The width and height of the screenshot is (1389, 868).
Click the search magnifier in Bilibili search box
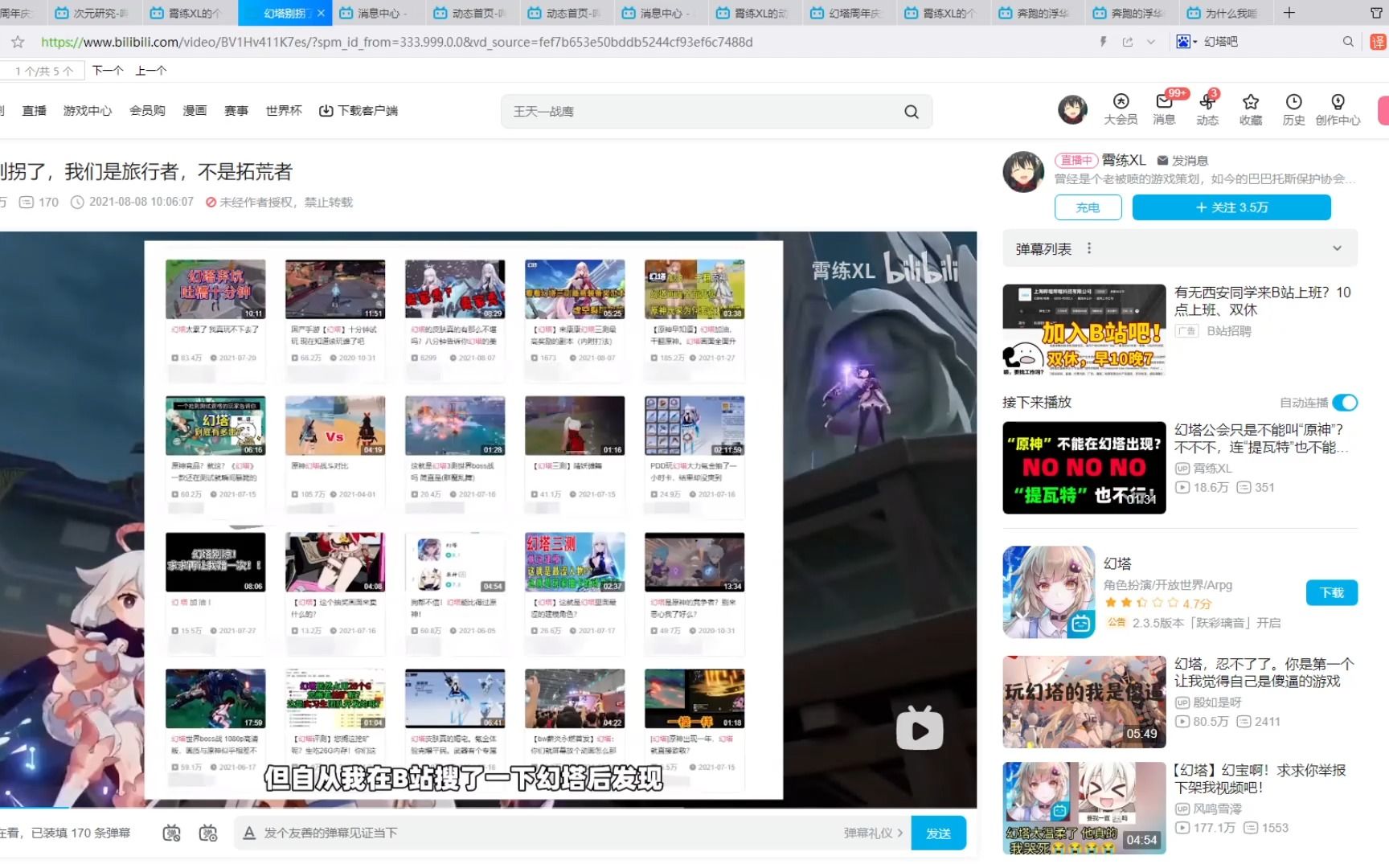911,112
